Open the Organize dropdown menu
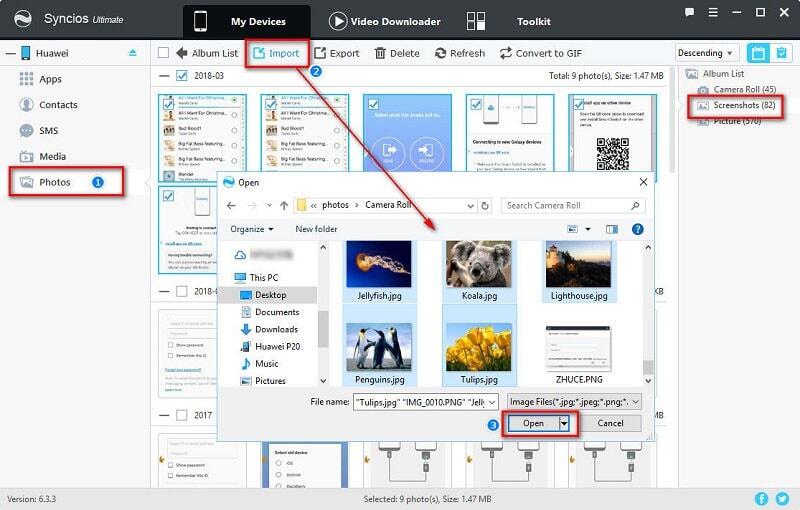This screenshot has width=800, height=510. tap(252, 229)
